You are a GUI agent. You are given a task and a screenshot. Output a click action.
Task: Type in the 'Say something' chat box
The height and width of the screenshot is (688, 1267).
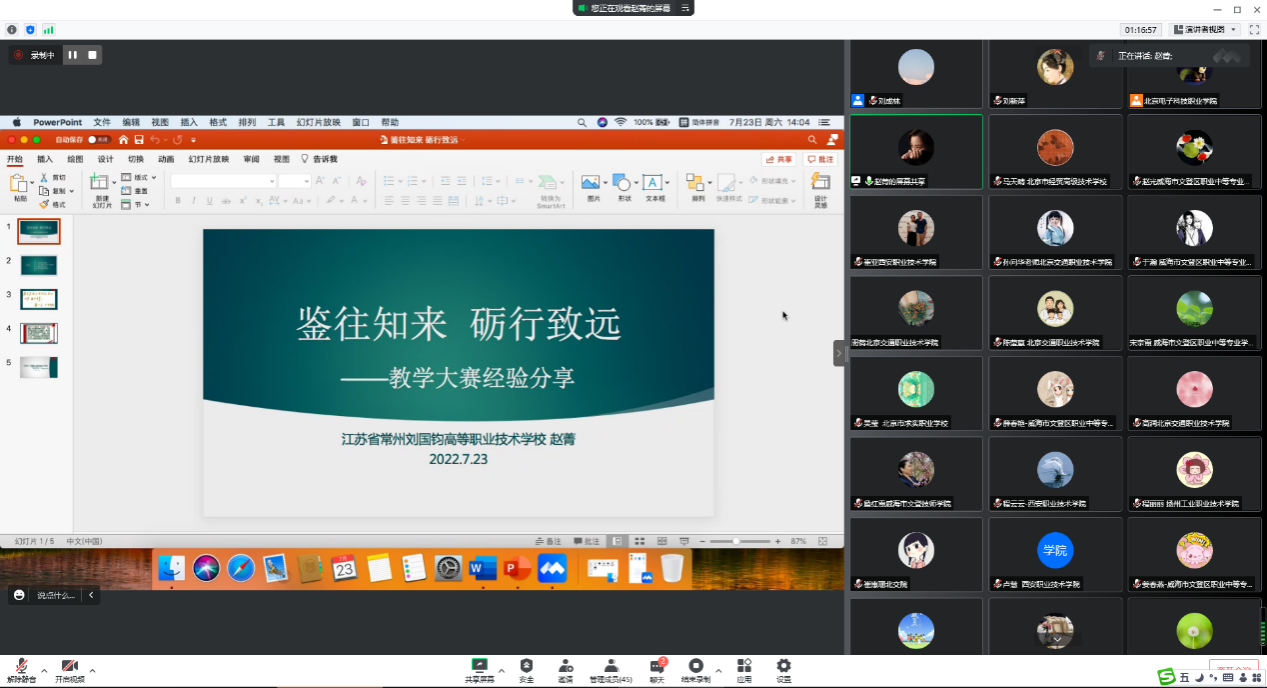coord(55,595)
